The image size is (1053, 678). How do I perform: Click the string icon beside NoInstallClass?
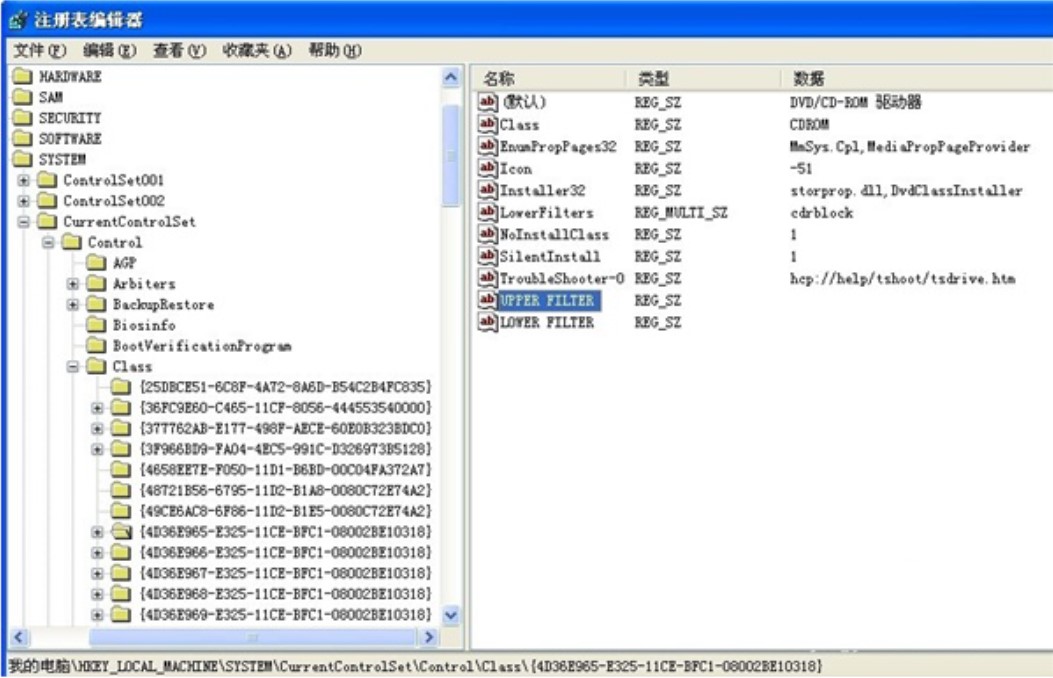[488, 234]
